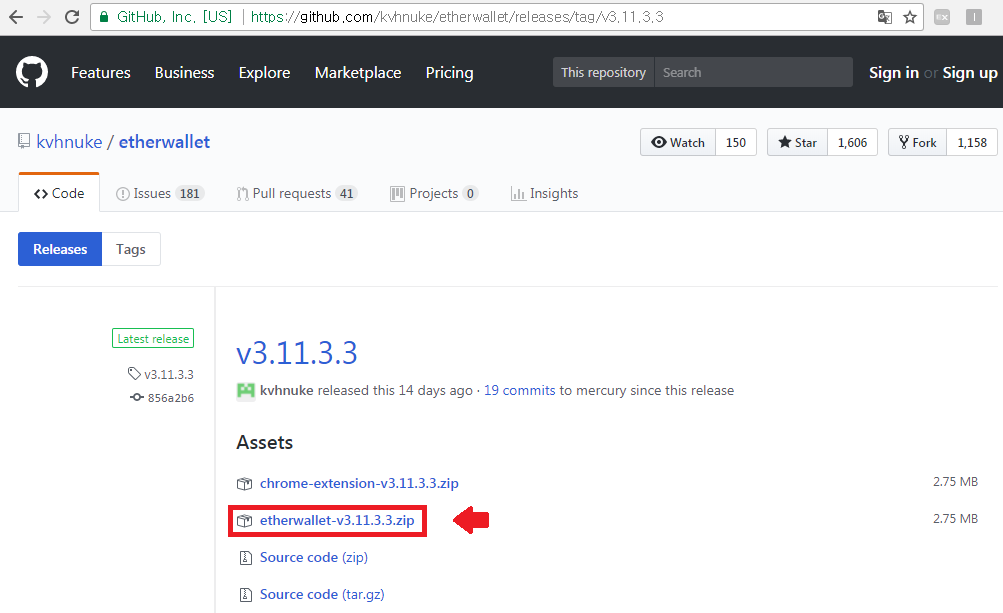Switch to the Insights tab
Image resolution: width=1003 pixels, height=613 pixels.
(544, 193)
